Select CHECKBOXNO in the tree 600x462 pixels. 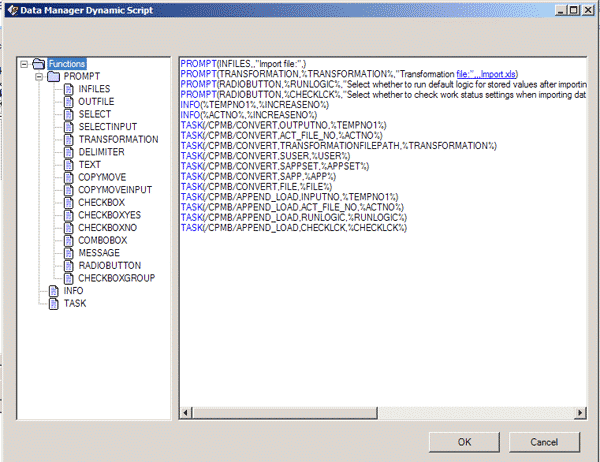[x=108, y=228]
